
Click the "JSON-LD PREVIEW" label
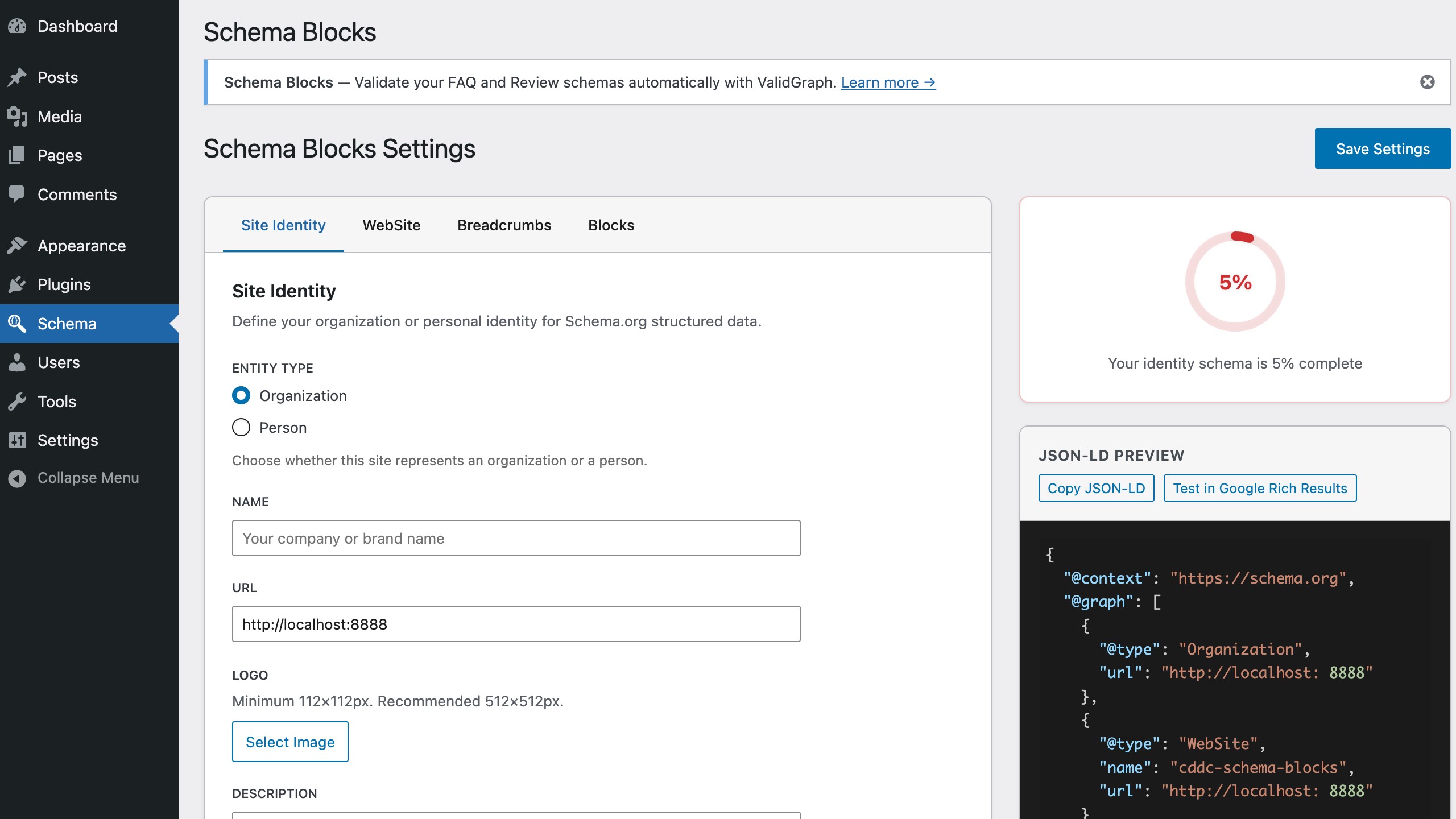[1111, 456]
